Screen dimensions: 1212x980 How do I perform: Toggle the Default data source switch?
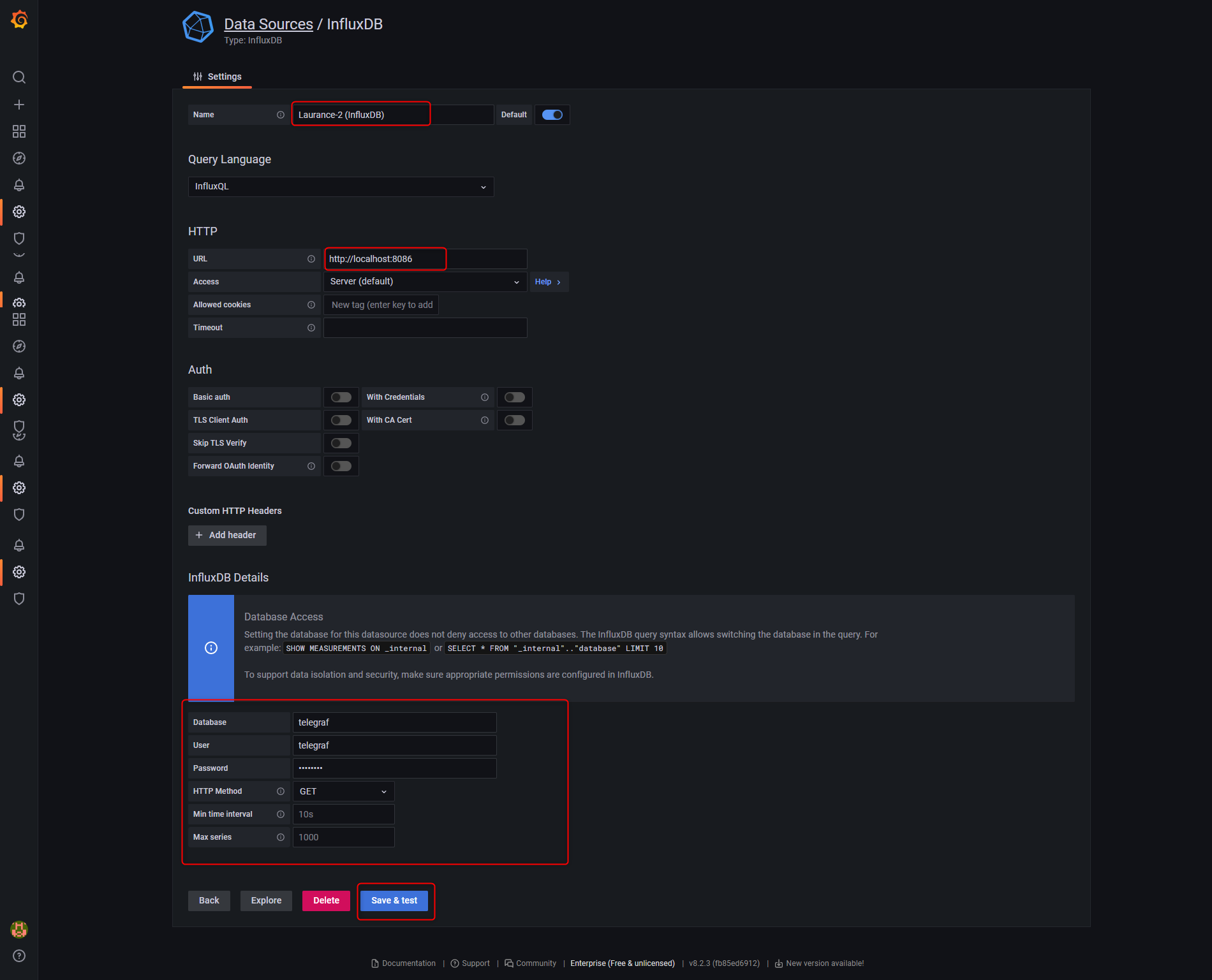coord(552,115)
